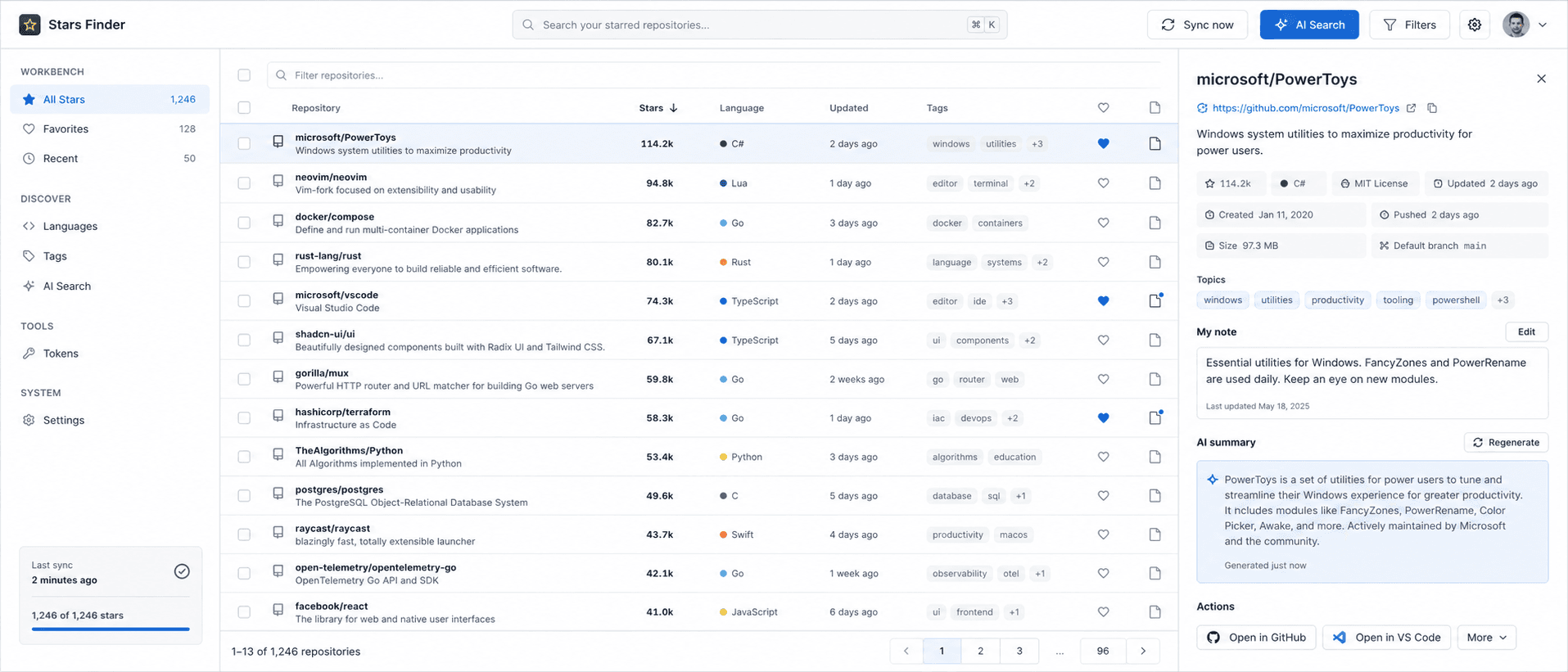Click the sparkle icon in AI summary

pyautogui.click(x=1213, y=480)
